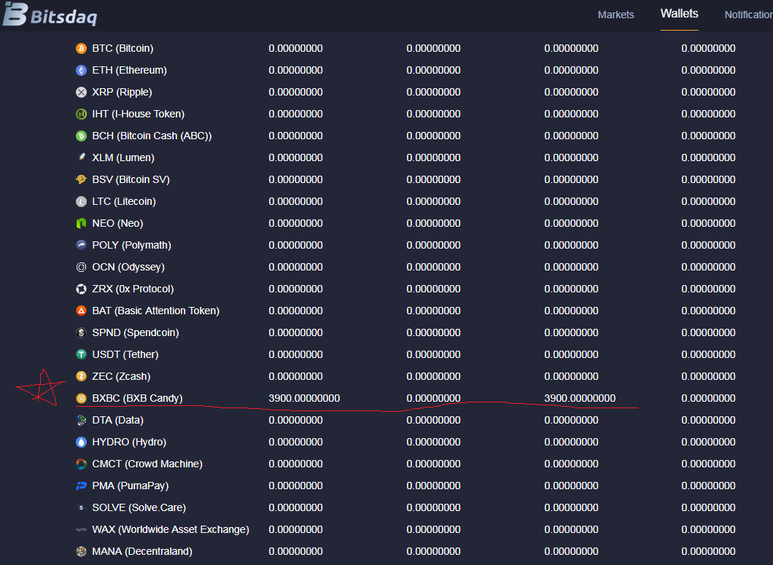
Task: Click the OCN Odyssey coin icon
Action: [81, 267]
